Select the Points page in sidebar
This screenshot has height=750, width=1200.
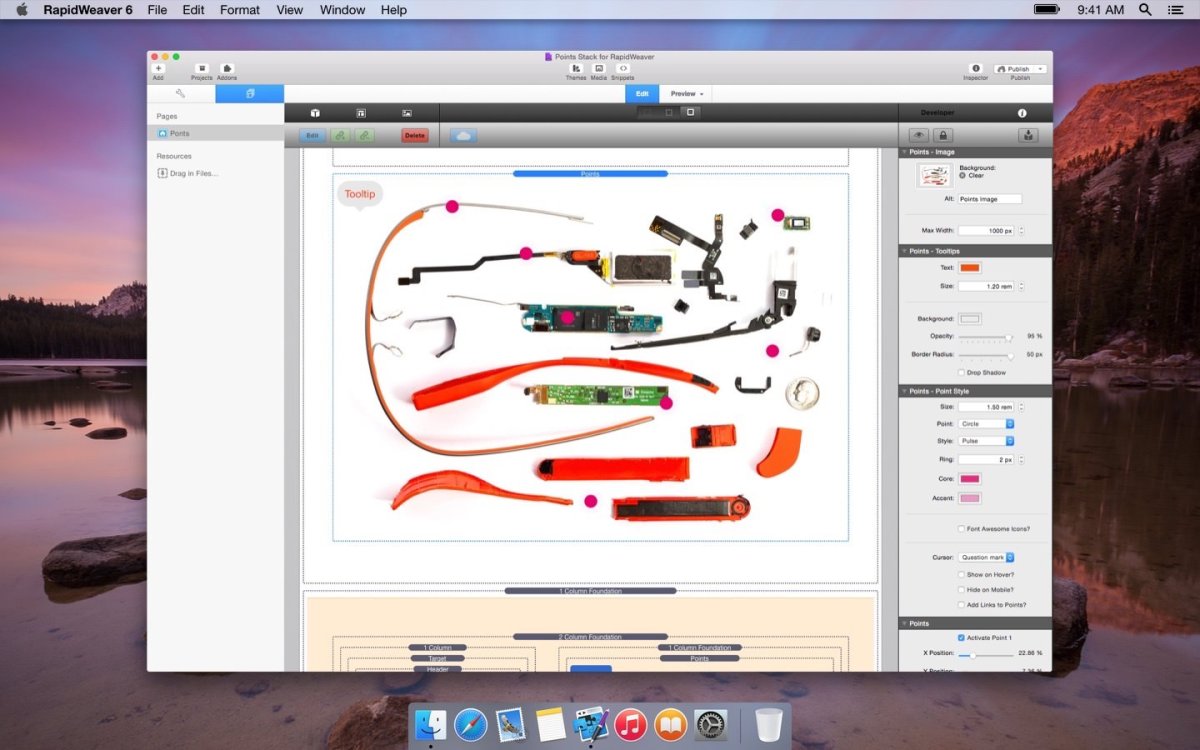coord(215,133)
